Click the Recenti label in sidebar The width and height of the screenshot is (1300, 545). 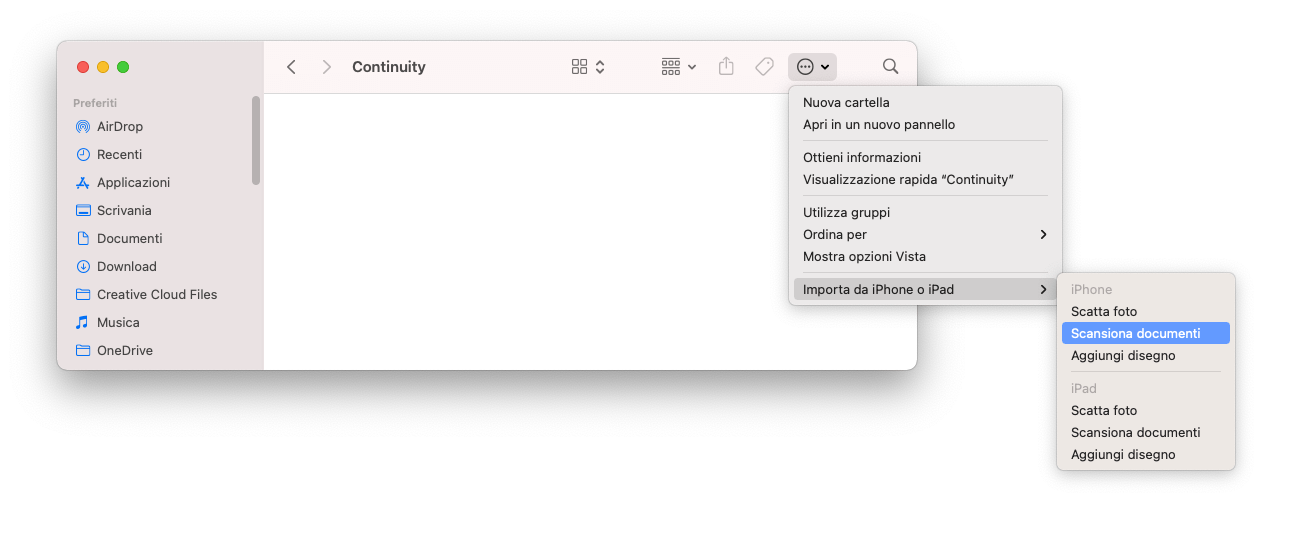119,155
